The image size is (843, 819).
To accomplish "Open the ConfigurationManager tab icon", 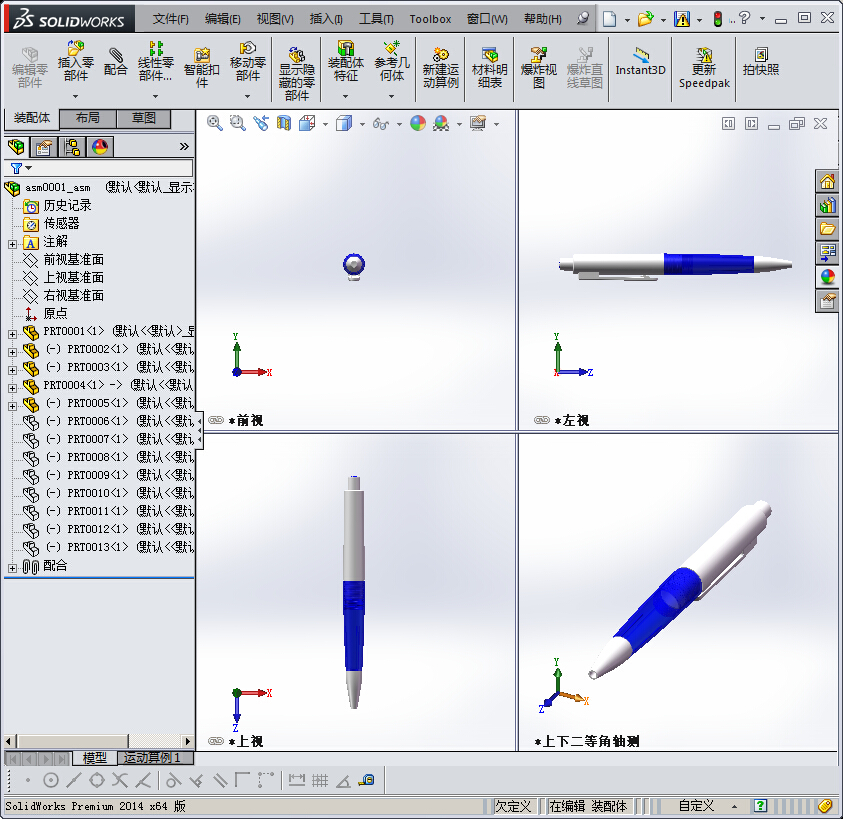I will coord(72,146).
